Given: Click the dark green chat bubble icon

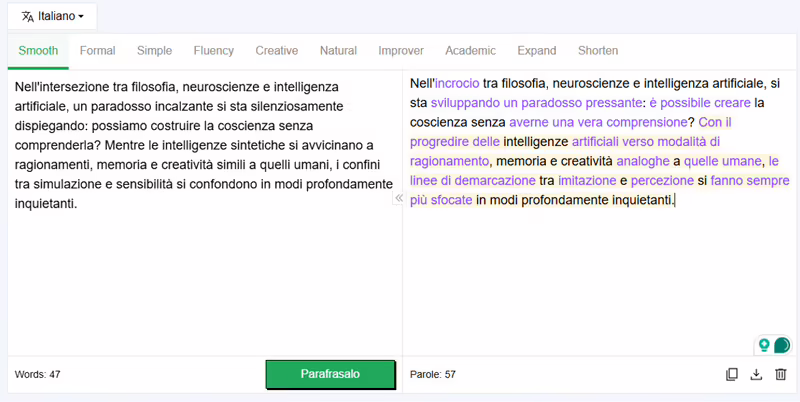Looking at the screenshot, I should (782, 345).
